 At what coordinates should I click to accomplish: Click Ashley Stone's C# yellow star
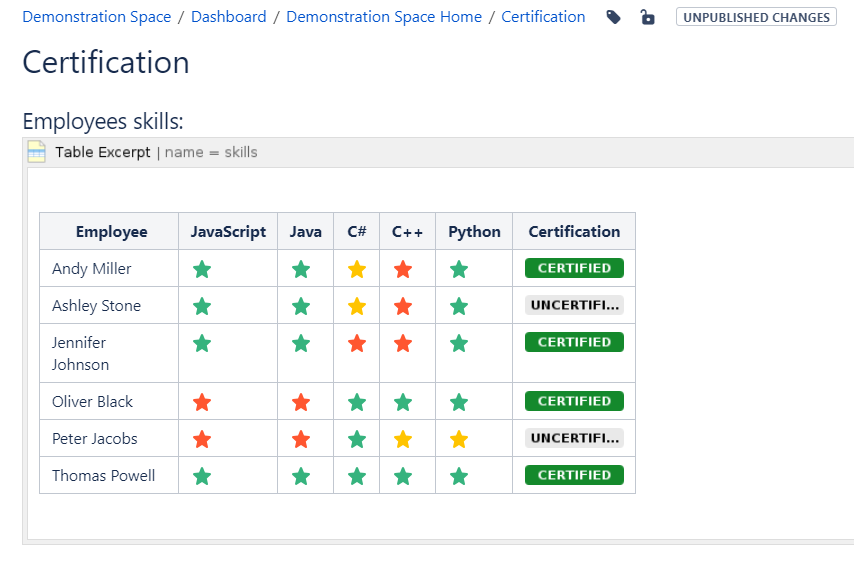coord(357,306)
